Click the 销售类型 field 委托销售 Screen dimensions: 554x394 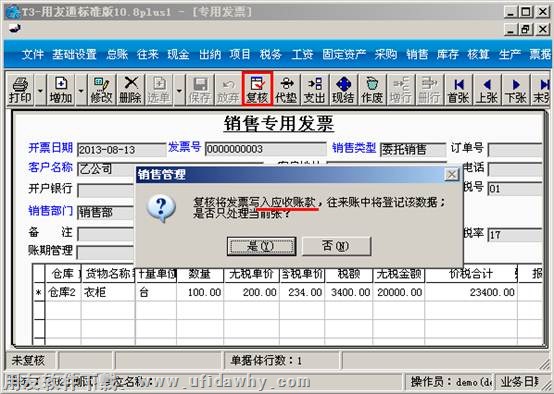click(413, 150)
